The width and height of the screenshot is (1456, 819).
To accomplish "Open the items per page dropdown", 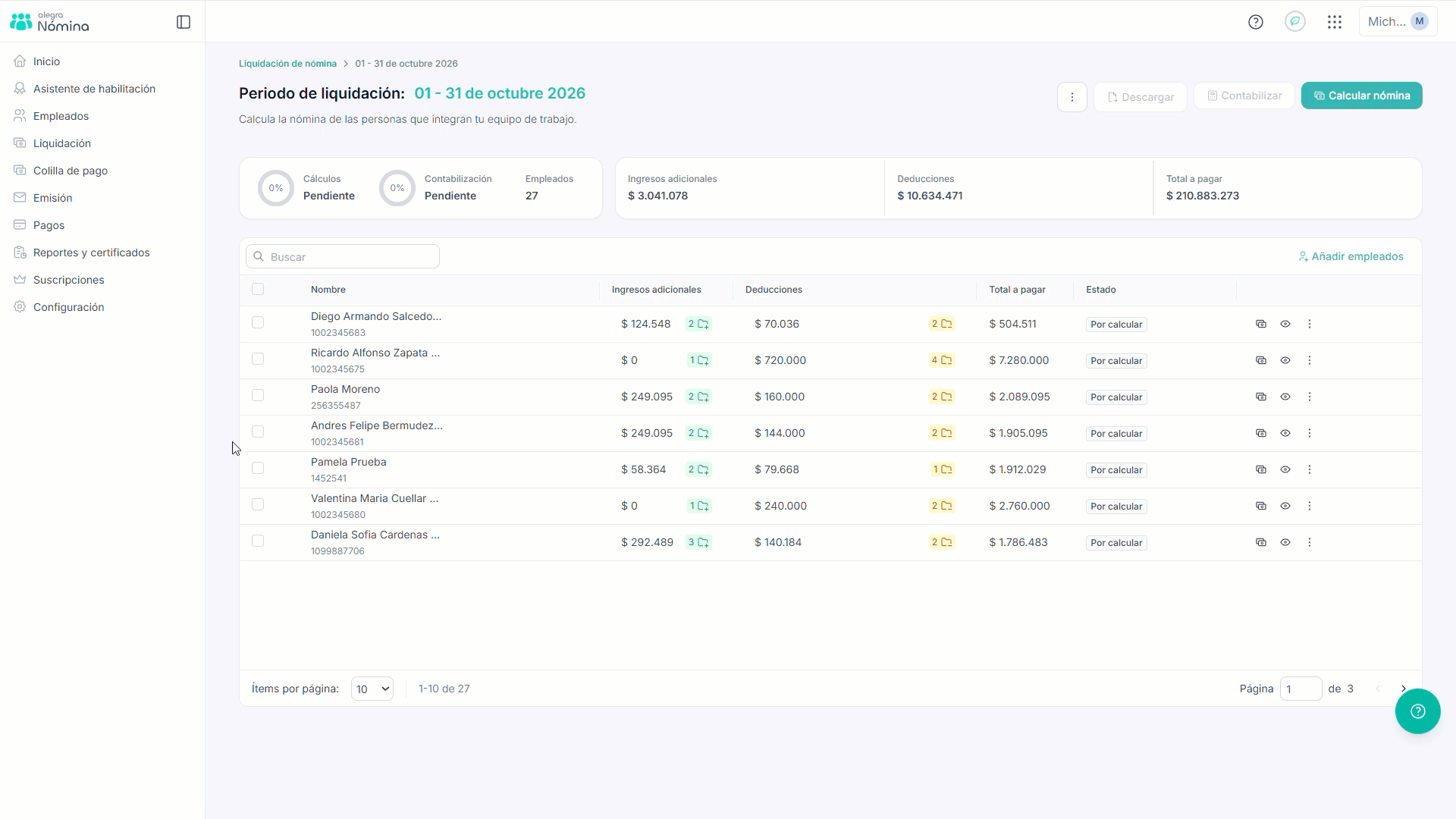I will click(x=372, y=689).
